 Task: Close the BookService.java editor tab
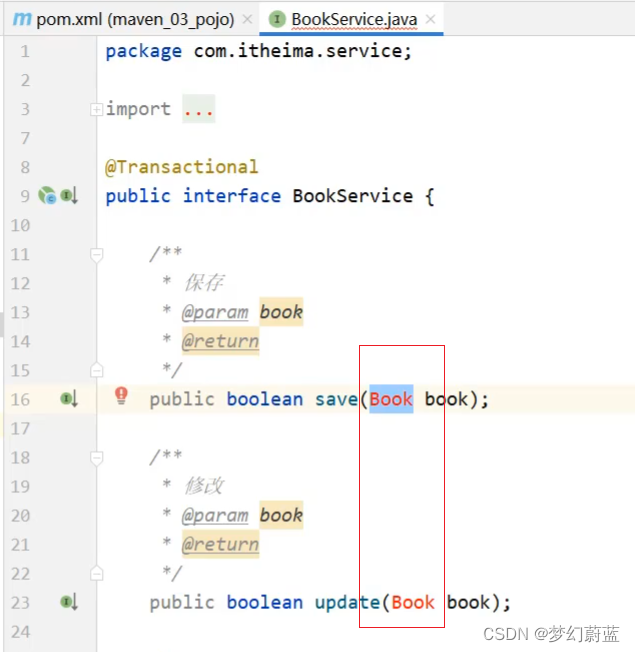click(x=431, y=19)
